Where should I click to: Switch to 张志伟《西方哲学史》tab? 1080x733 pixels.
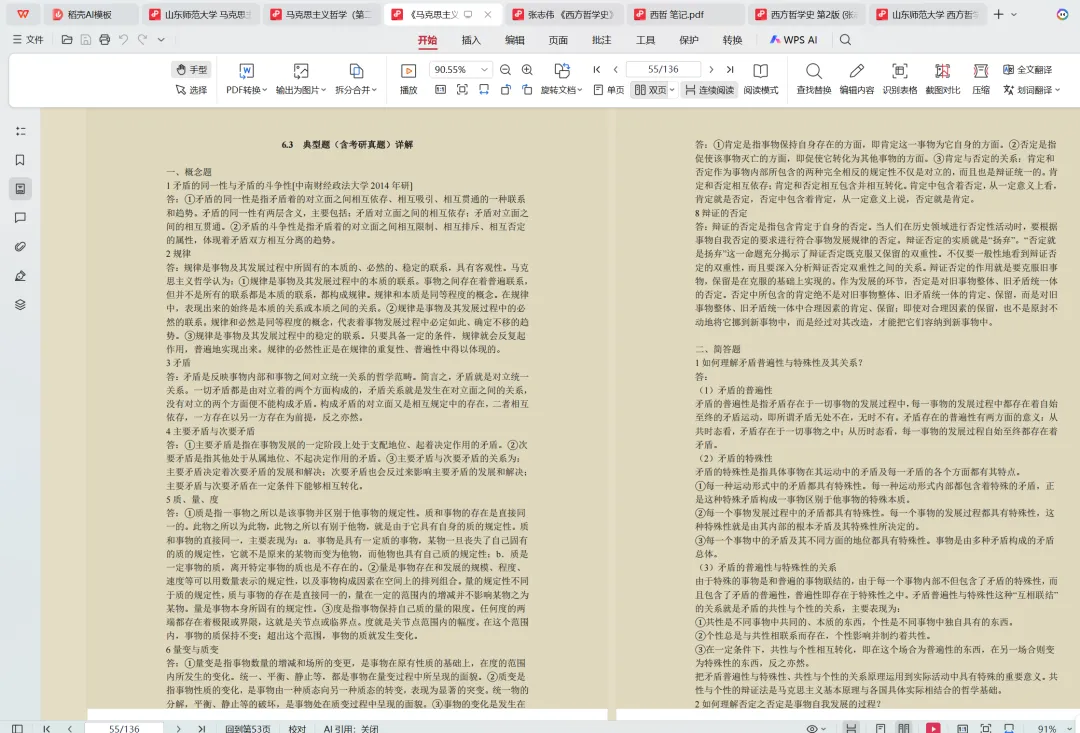coord(563,14)
